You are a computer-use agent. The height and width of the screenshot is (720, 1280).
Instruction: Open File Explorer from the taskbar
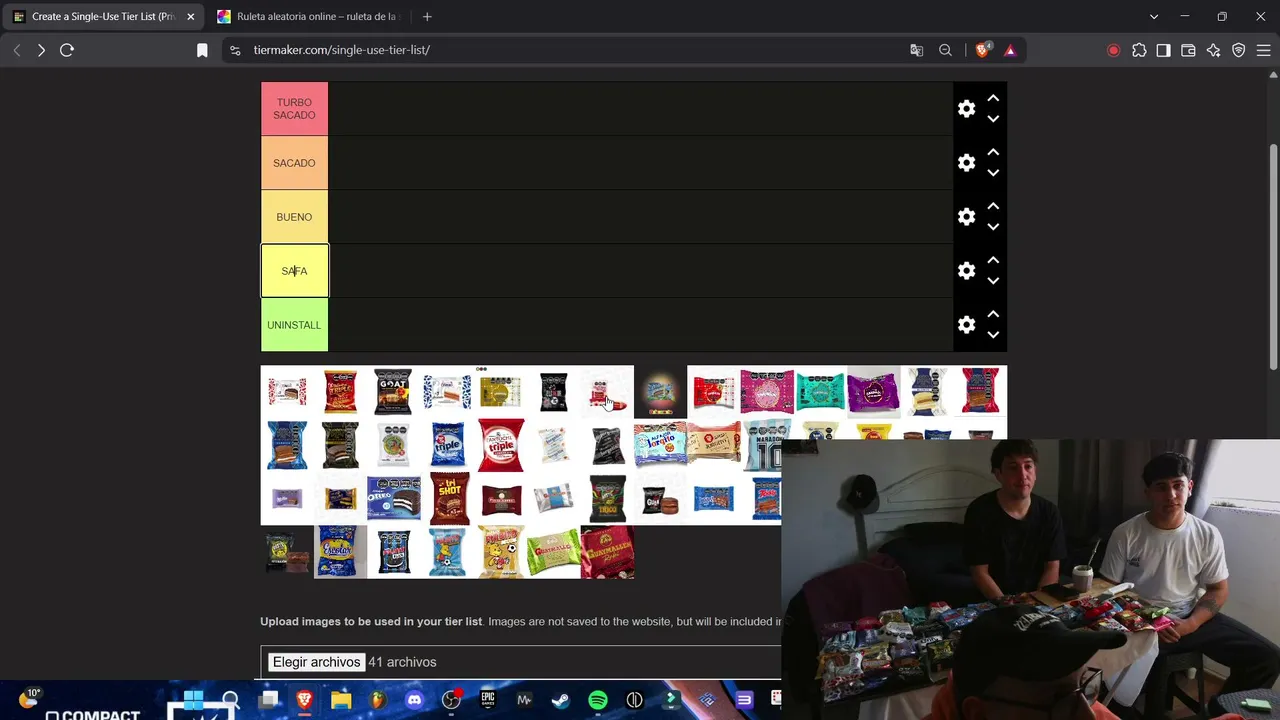pos(341,700)
